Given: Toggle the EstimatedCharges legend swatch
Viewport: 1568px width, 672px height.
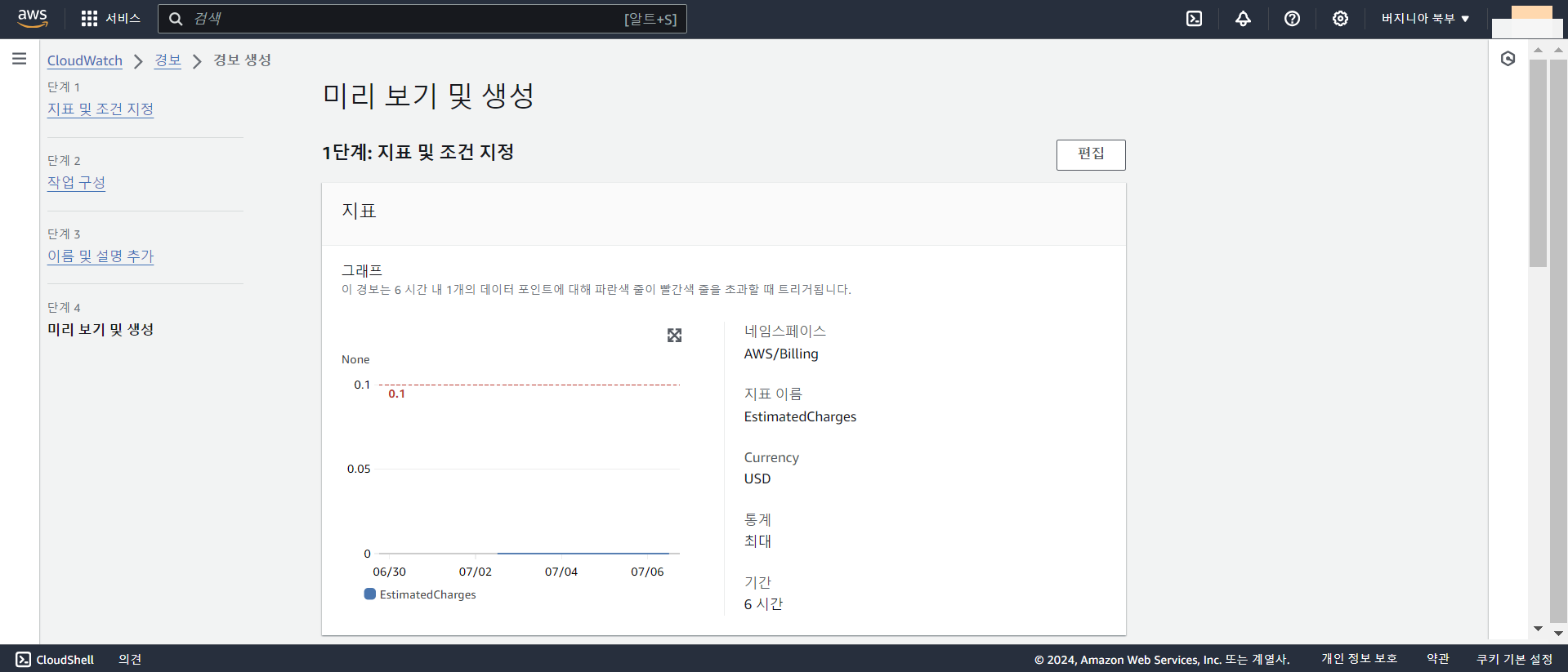Looking at the screenshot, I should 370,594.
